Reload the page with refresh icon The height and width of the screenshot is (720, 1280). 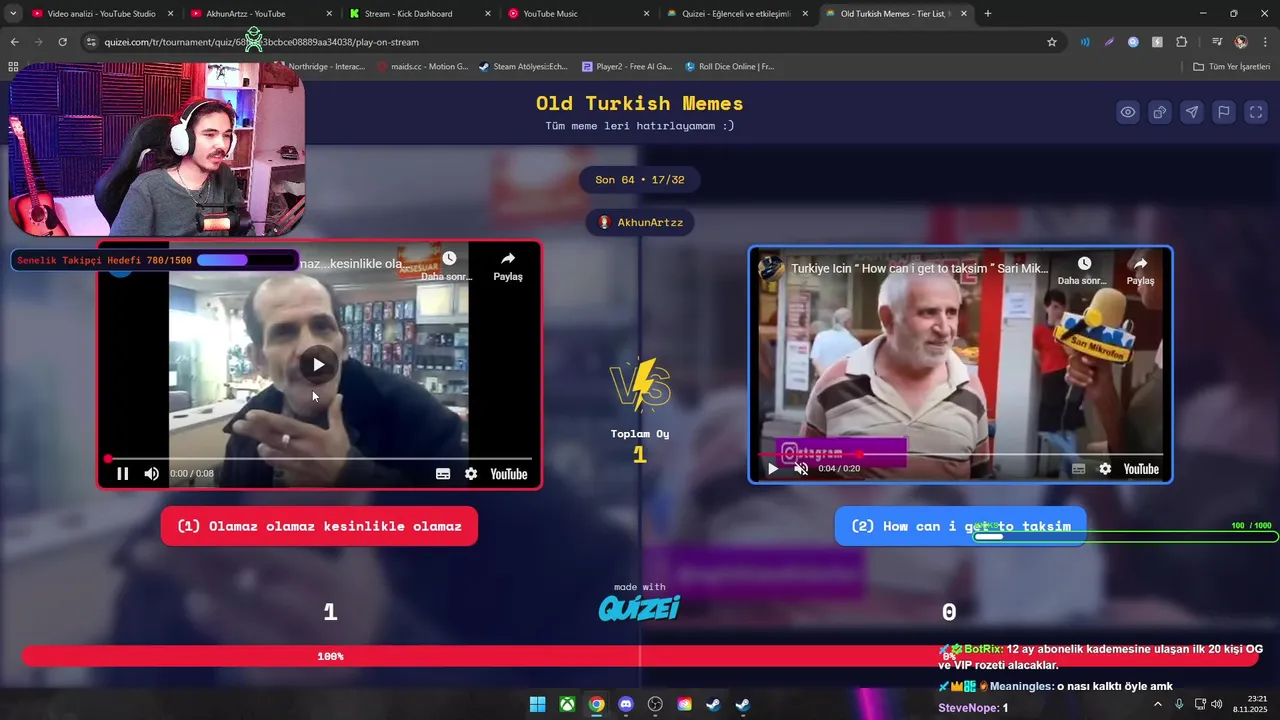(62, 42)
